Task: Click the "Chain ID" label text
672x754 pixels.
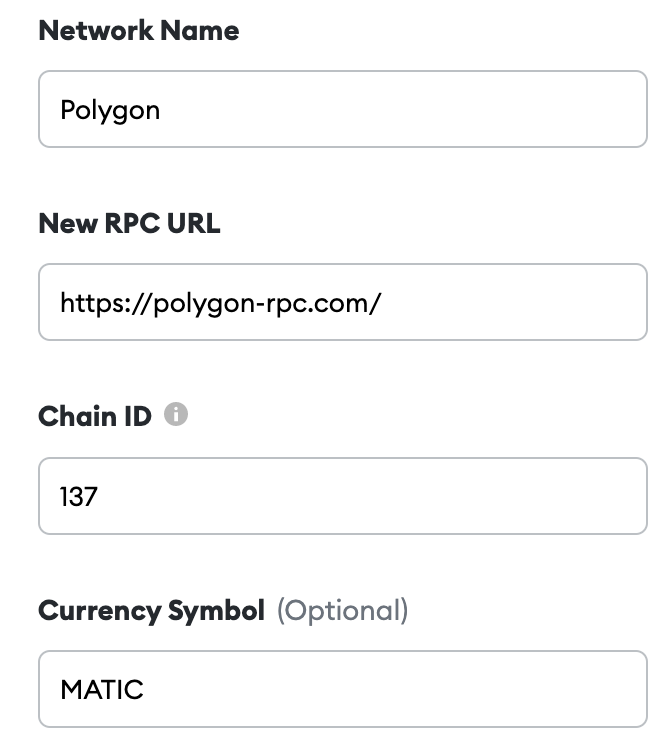Action: pos(95,416)
